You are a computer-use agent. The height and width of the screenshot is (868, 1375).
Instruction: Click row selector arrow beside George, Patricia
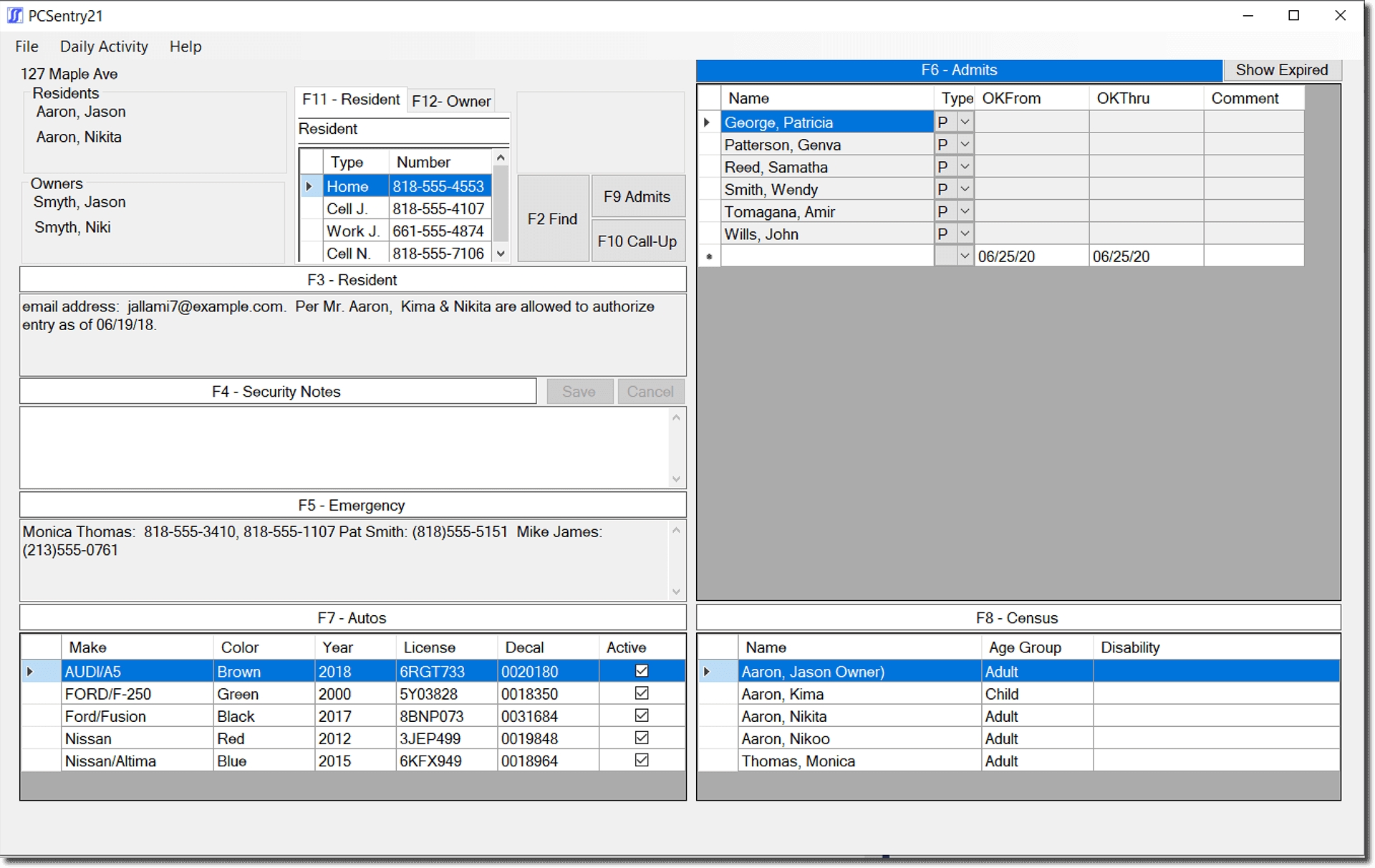pyautogui.click(x=707, y=122)
